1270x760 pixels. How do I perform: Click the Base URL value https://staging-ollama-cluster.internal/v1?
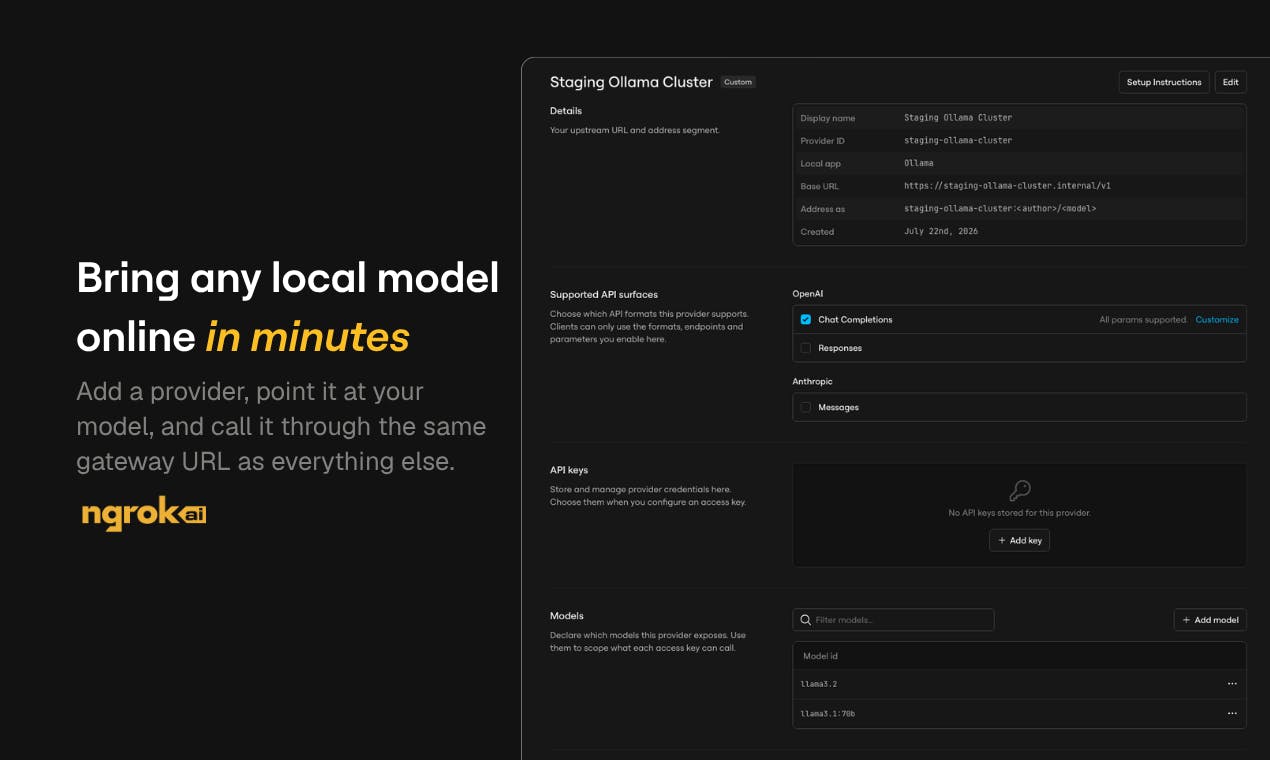click(x=1007, y=186)
